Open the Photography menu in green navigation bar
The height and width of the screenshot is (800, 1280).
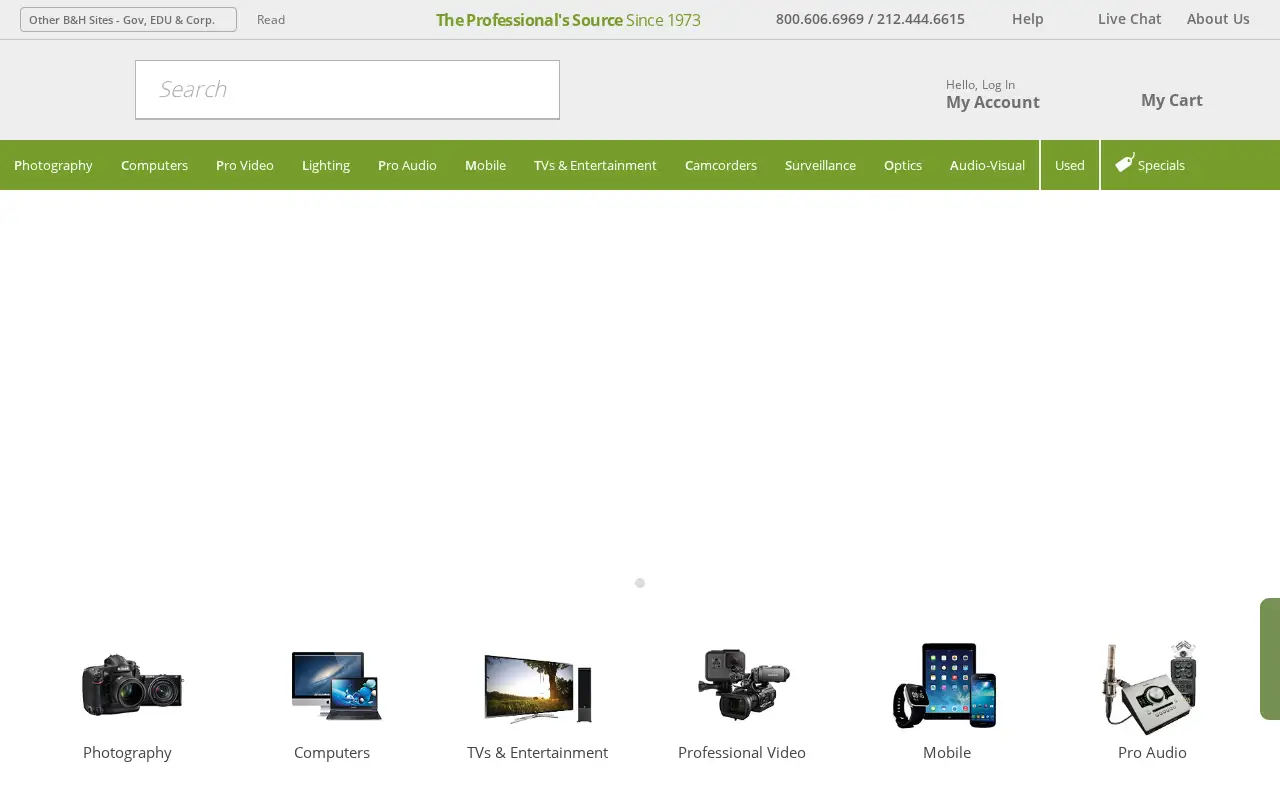[x=53, y=165]
